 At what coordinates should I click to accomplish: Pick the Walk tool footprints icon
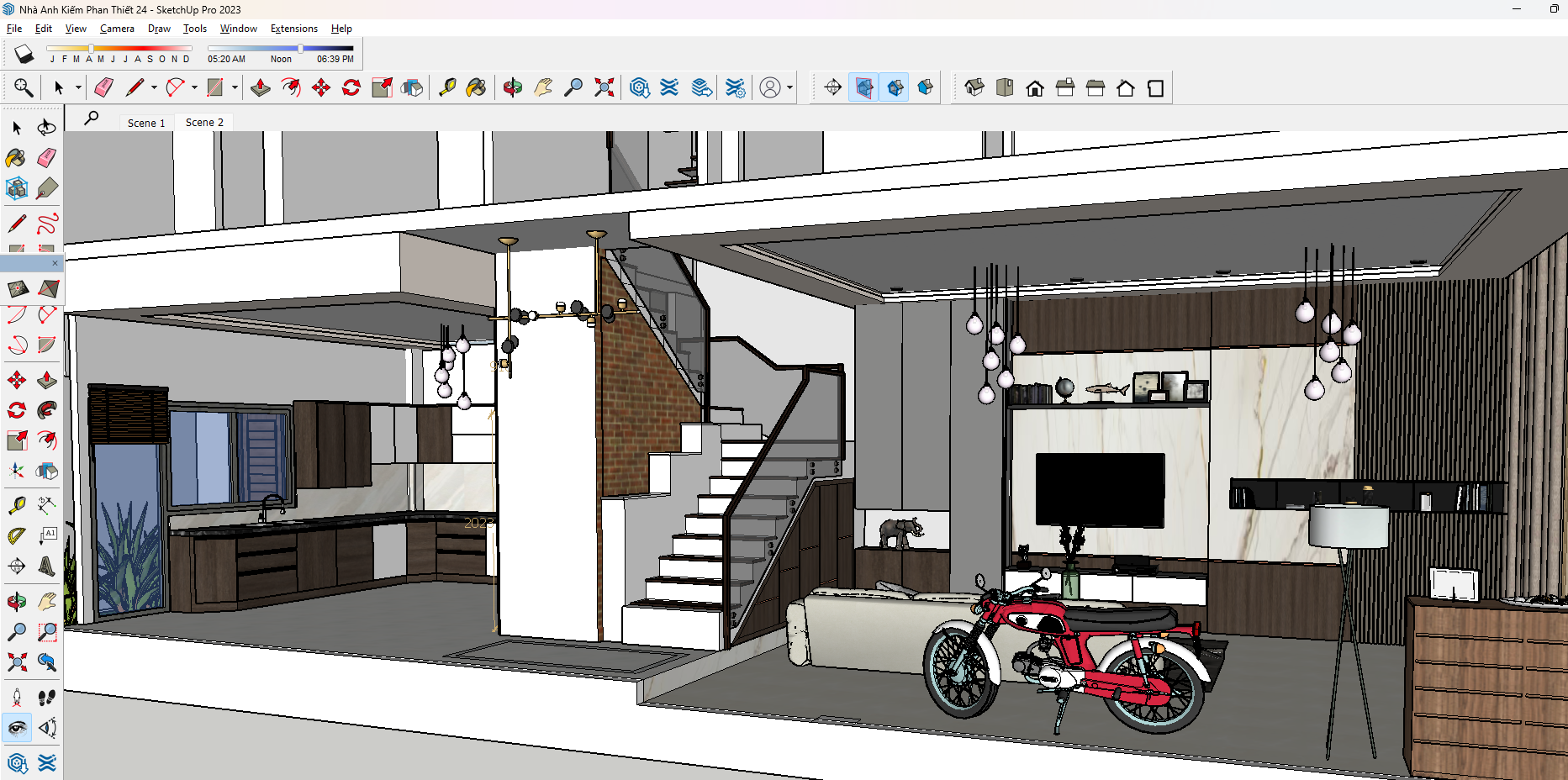coord(47,698)
